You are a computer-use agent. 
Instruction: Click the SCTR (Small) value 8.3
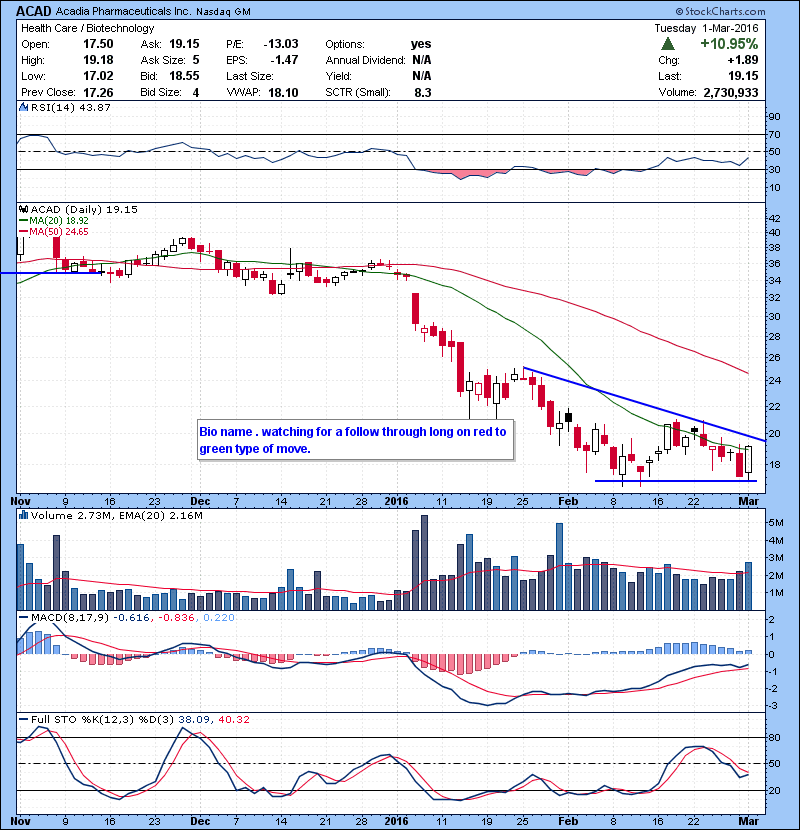pyautogui.click(x=423, y=93)
